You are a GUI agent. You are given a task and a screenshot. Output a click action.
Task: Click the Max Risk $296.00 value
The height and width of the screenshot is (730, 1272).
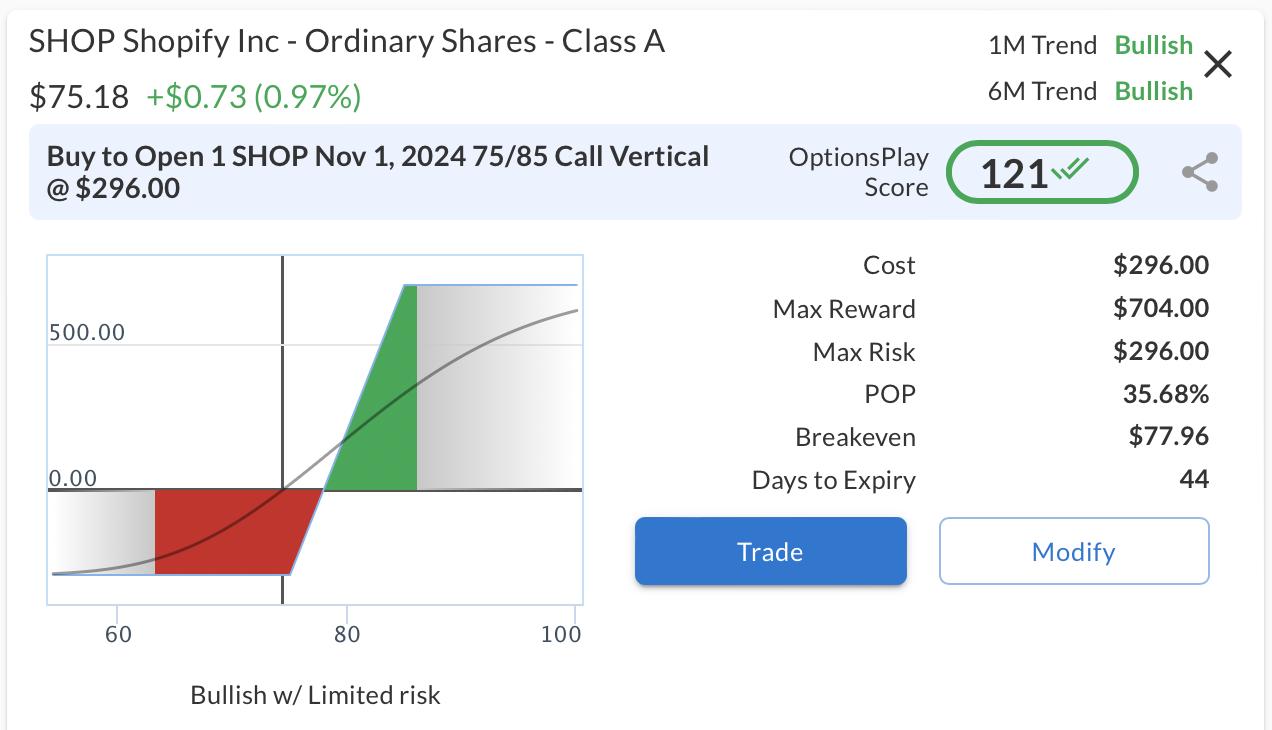click(1160, 351)
